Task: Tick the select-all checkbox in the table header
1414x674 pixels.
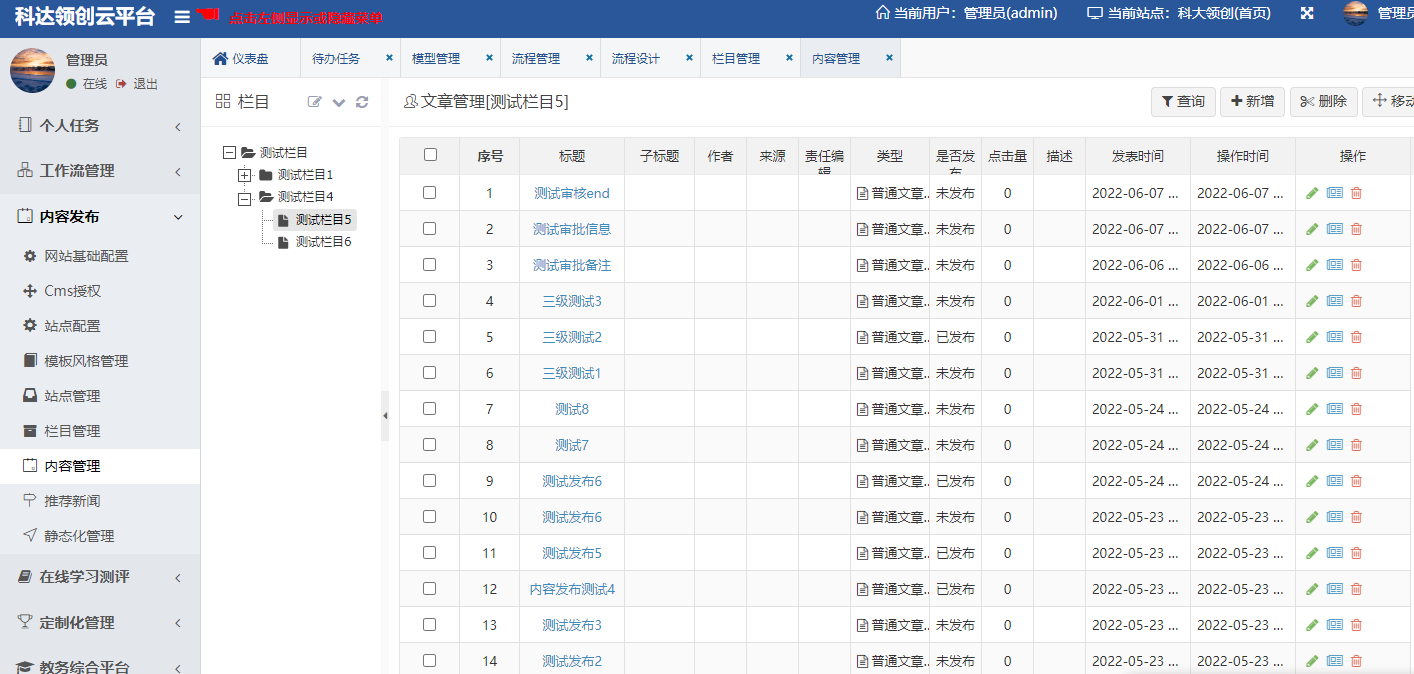Action: point(430,155)
